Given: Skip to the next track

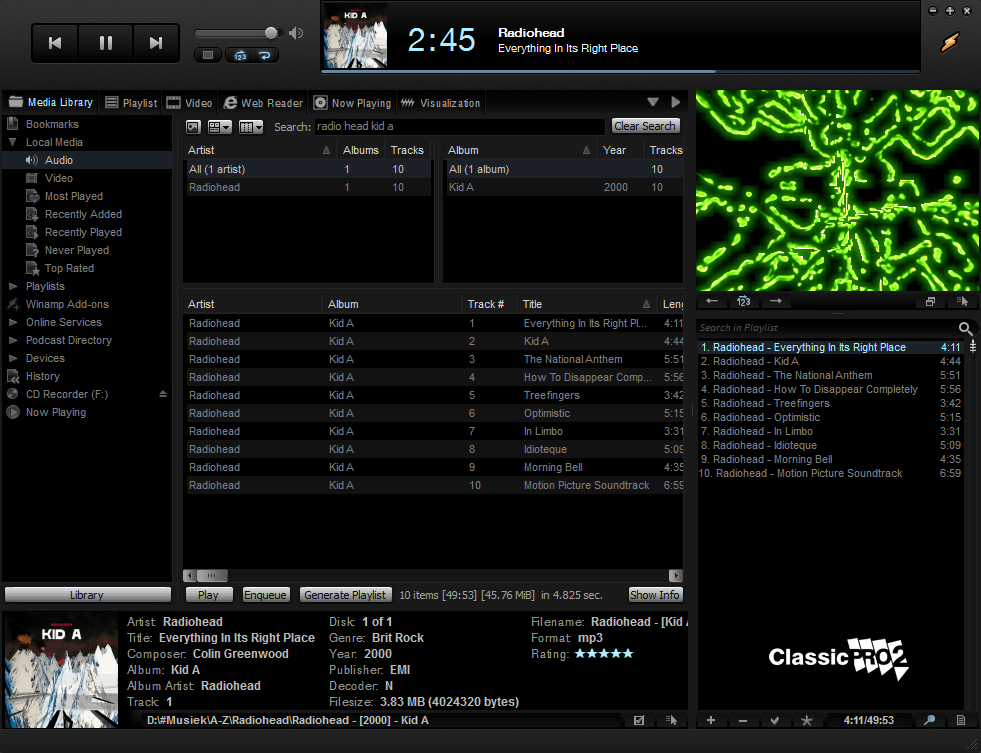Looking at the screenshot, I should coord(156,43).
